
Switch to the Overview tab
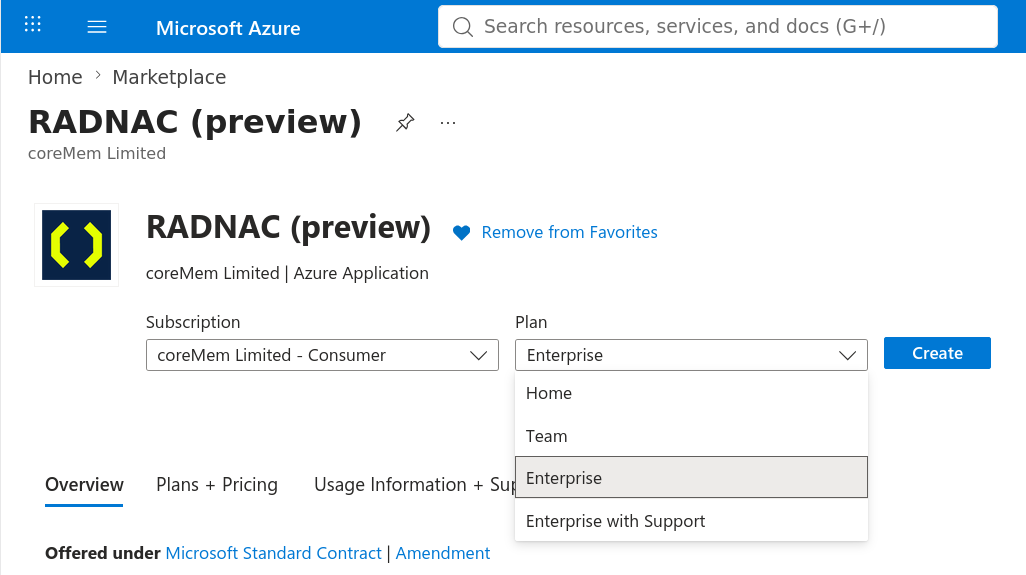84,485
